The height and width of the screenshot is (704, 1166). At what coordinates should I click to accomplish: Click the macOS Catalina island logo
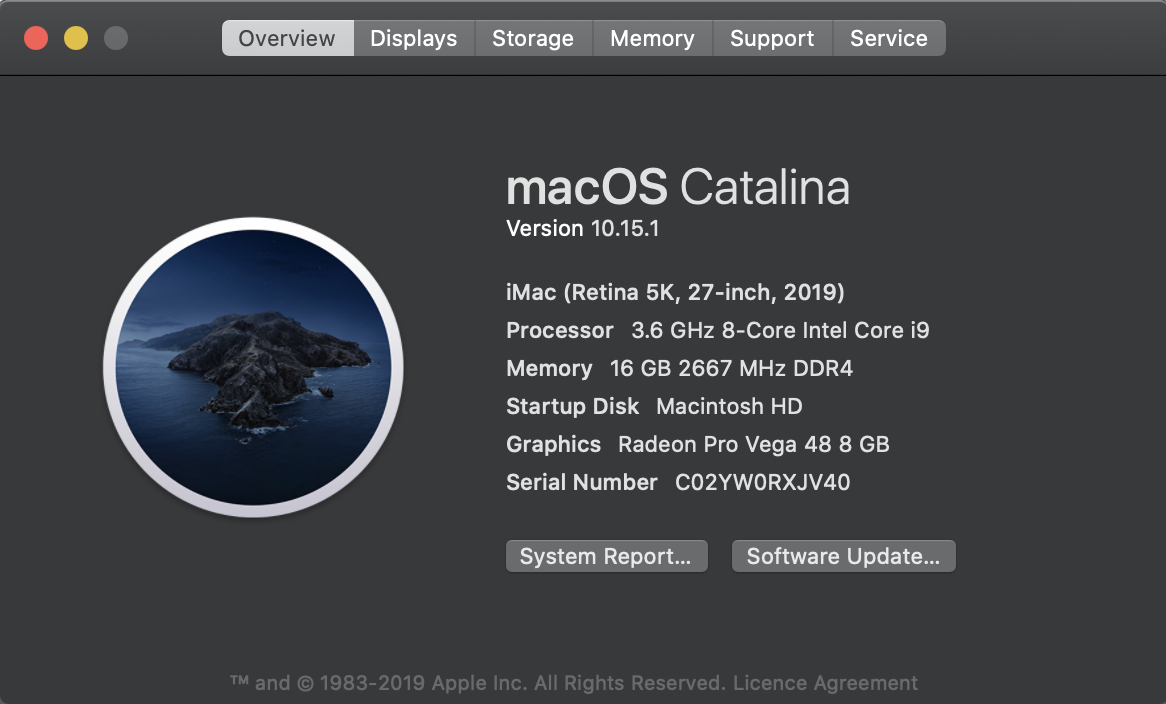pyautogui.click(x=253, y=367)
